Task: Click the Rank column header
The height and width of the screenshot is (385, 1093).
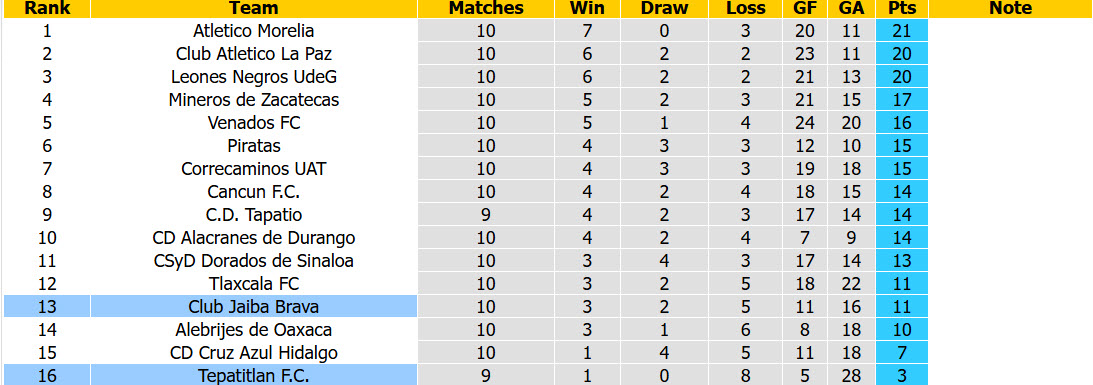Action: (47, 8)
